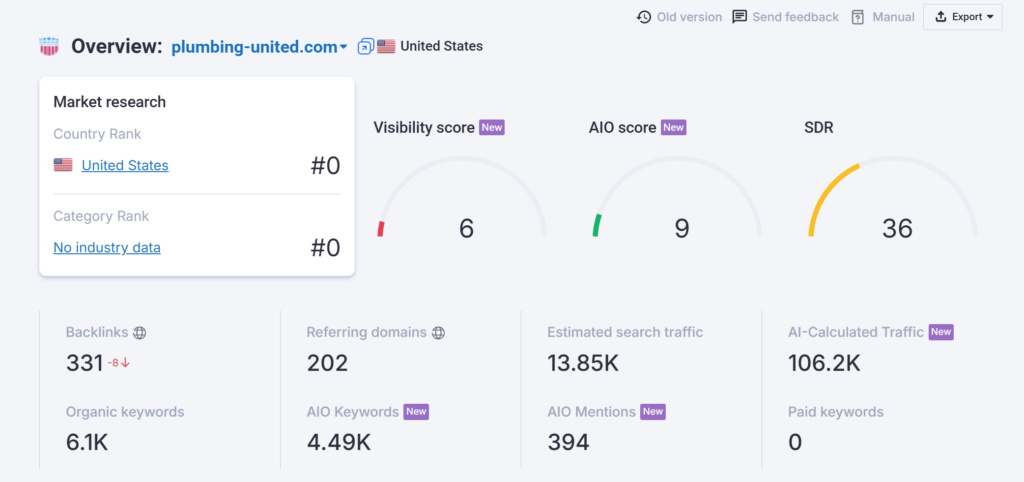The image size is (1024, 482).
Task: Click the Old version link
Action: [687, 17]
